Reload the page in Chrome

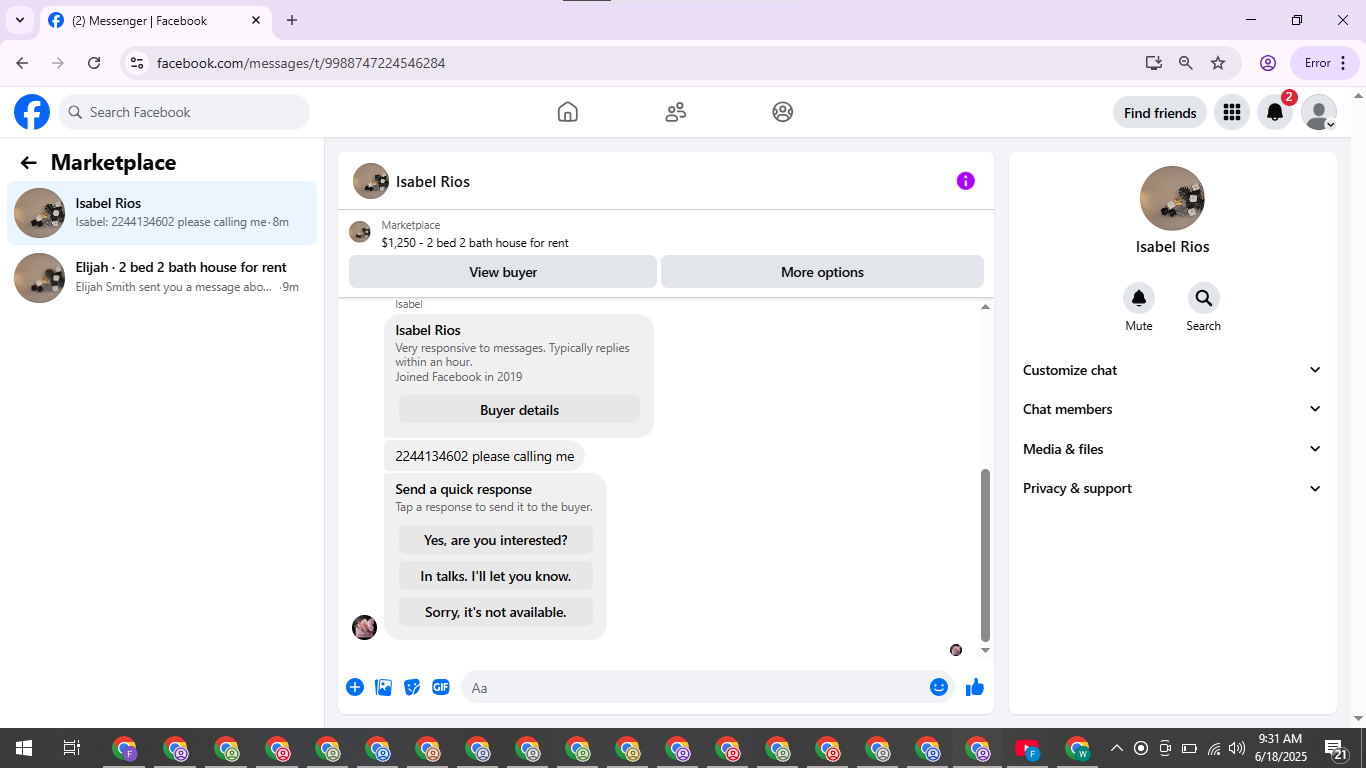pos(94,63)
